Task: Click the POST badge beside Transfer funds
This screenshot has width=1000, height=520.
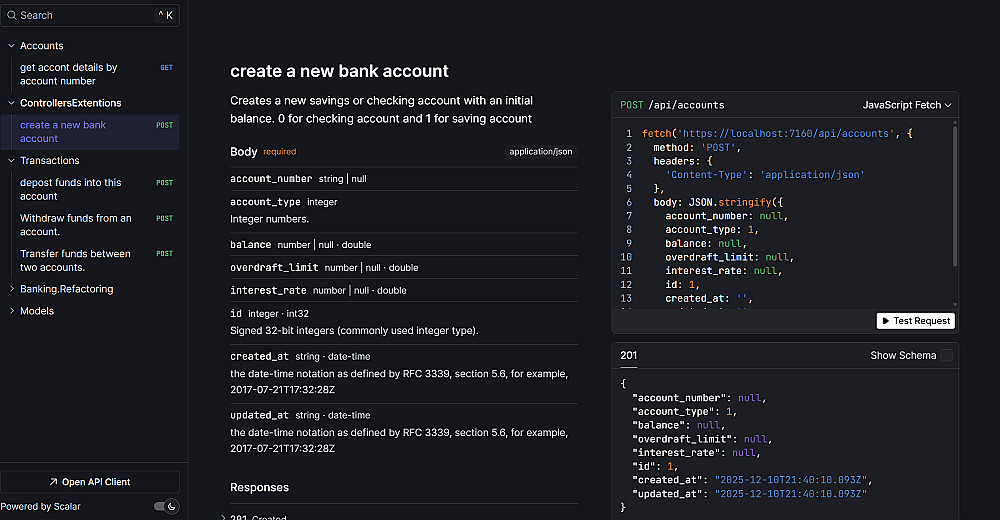Action: (x=165, y=254)
